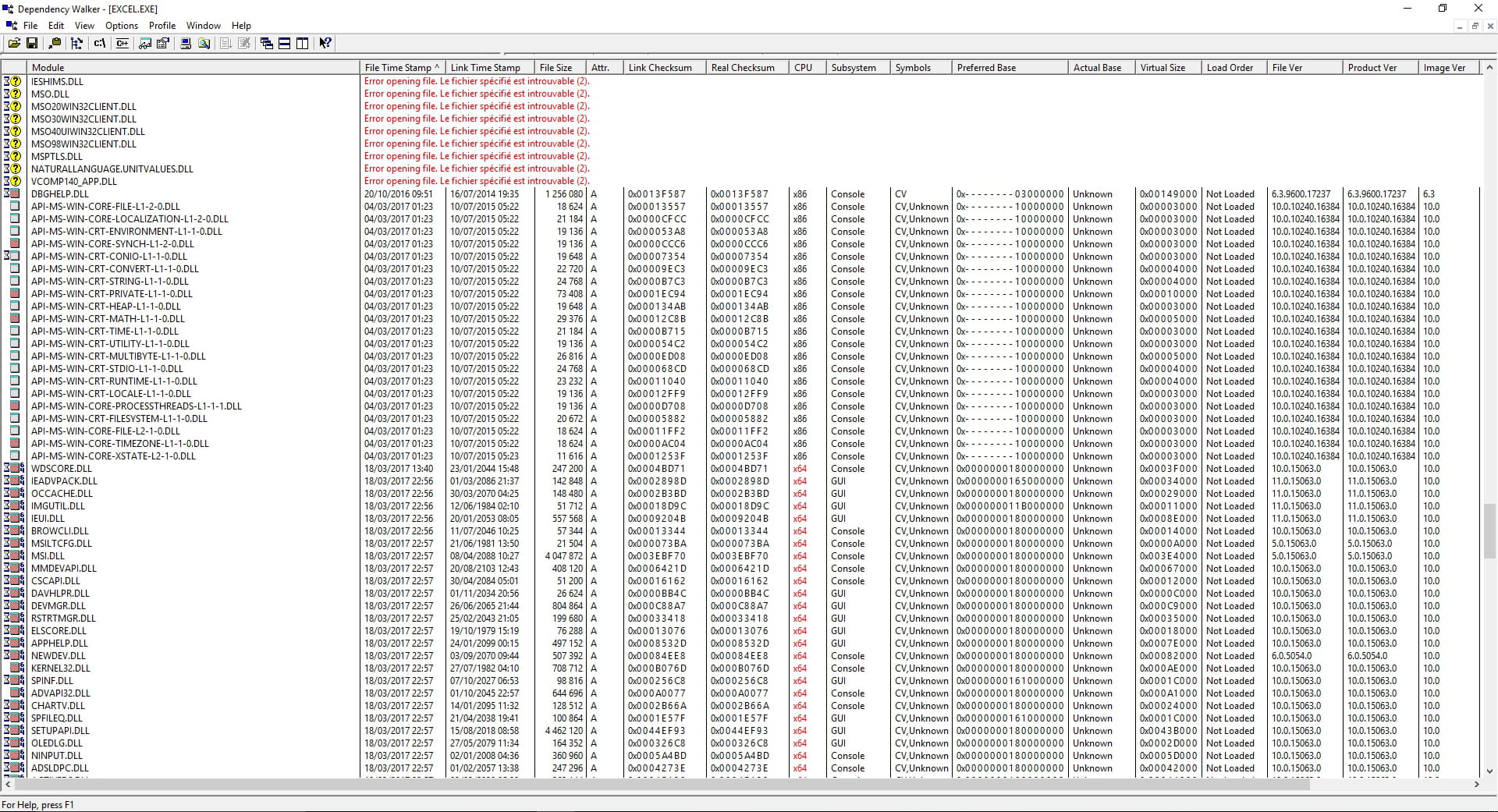This screenshot has width=1498, height=812.
Task: Select the ADVAPI32.DLL module row
Action: click(x=741, y=693)
